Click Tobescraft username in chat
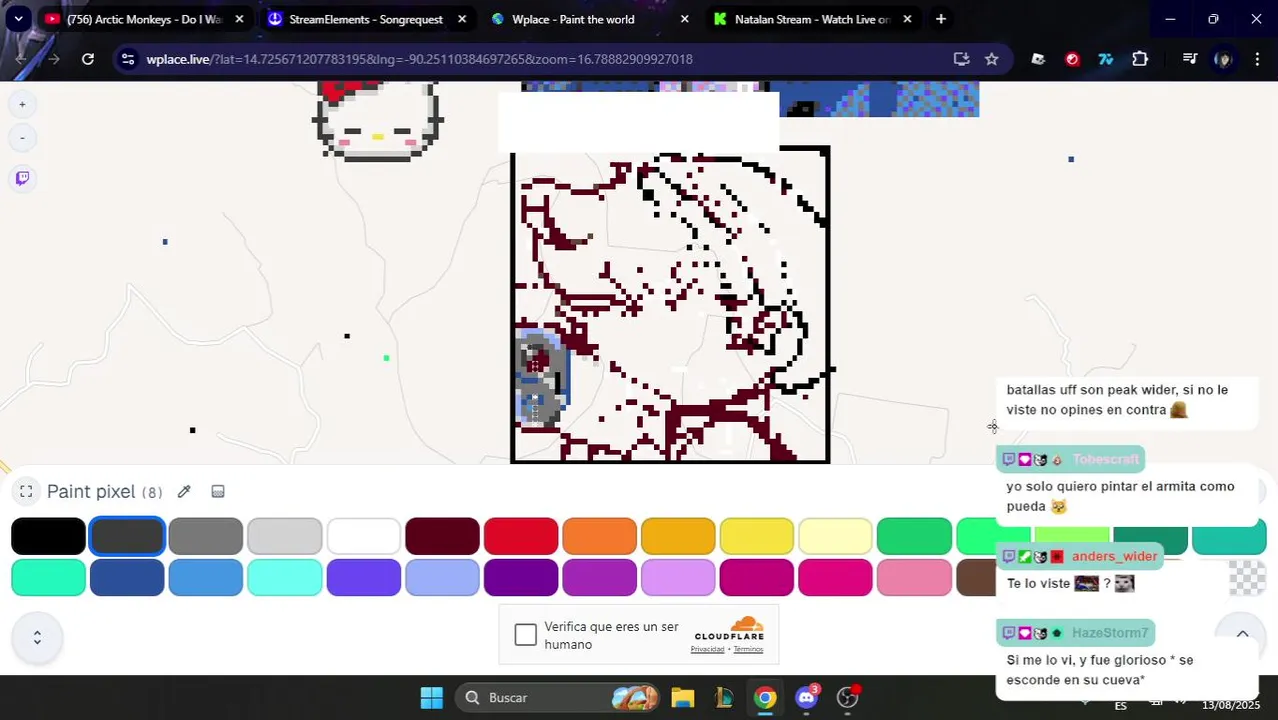Image resolution: width=1278 pixels, height=720 pixels. pyautogui.click(x=1105, y=459)
